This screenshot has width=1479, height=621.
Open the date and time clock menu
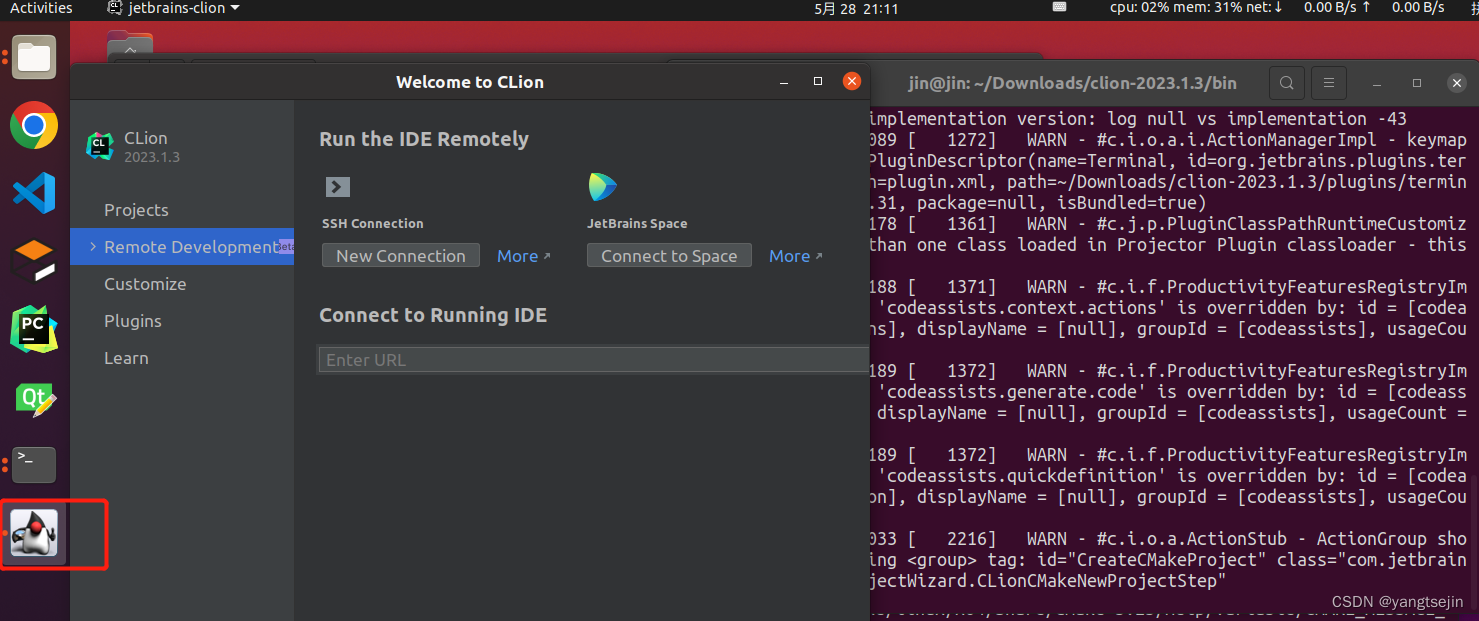[x=856, y=8]
